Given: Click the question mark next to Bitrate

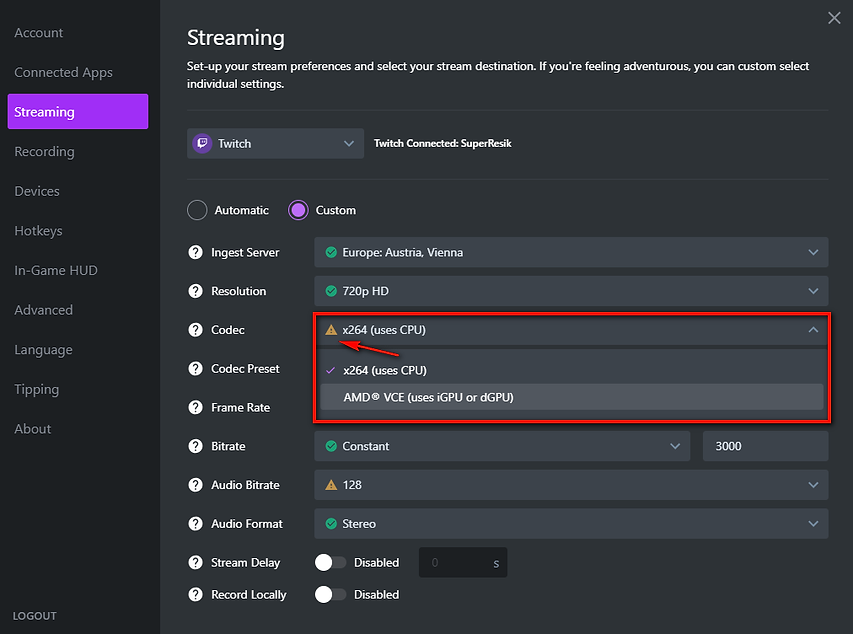Looking at the screenshot, I should (x=195, y=446).
